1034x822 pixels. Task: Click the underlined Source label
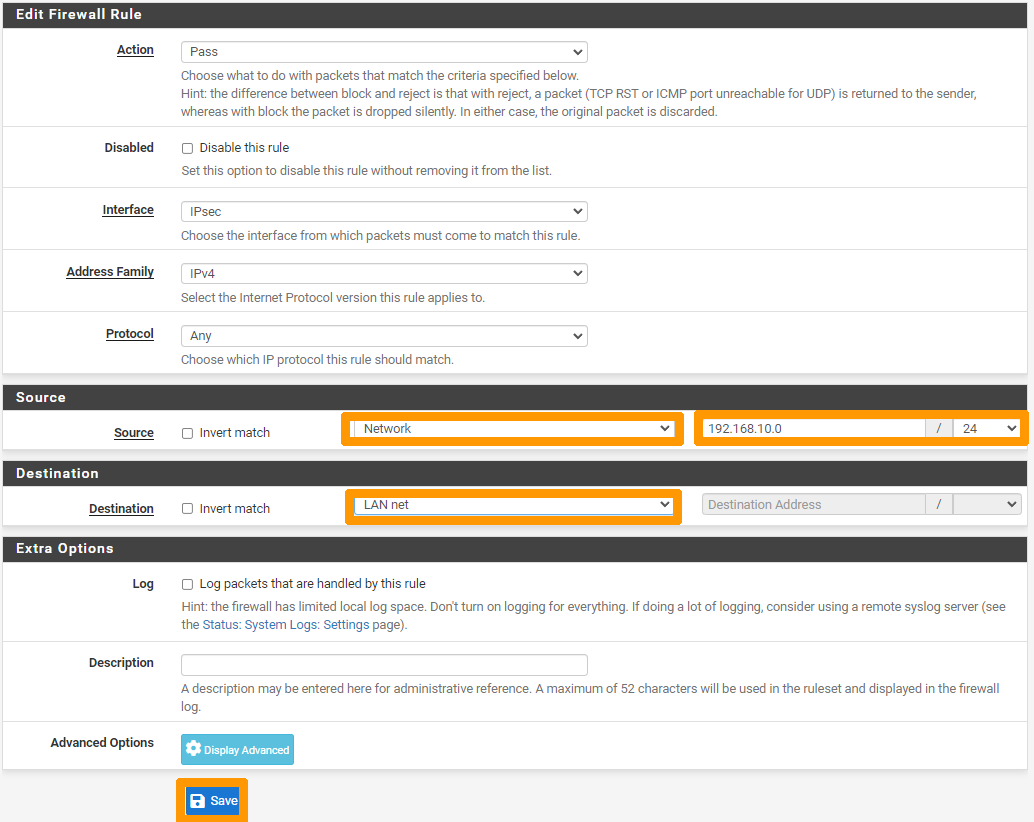pos(134,433)
